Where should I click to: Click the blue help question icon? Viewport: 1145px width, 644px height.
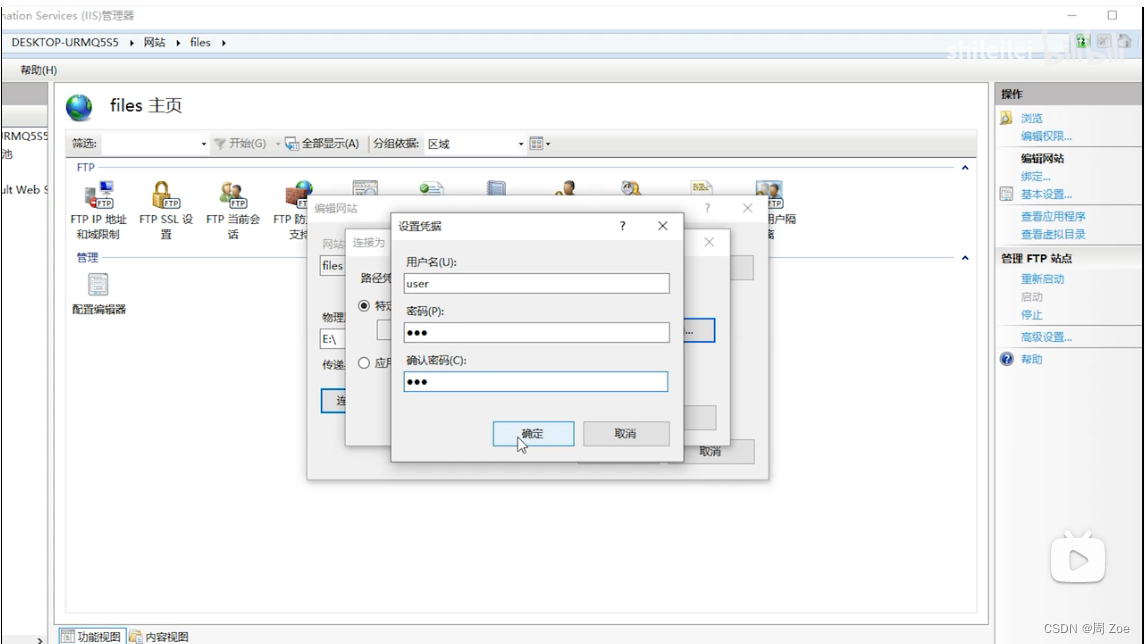[1007, 359]
